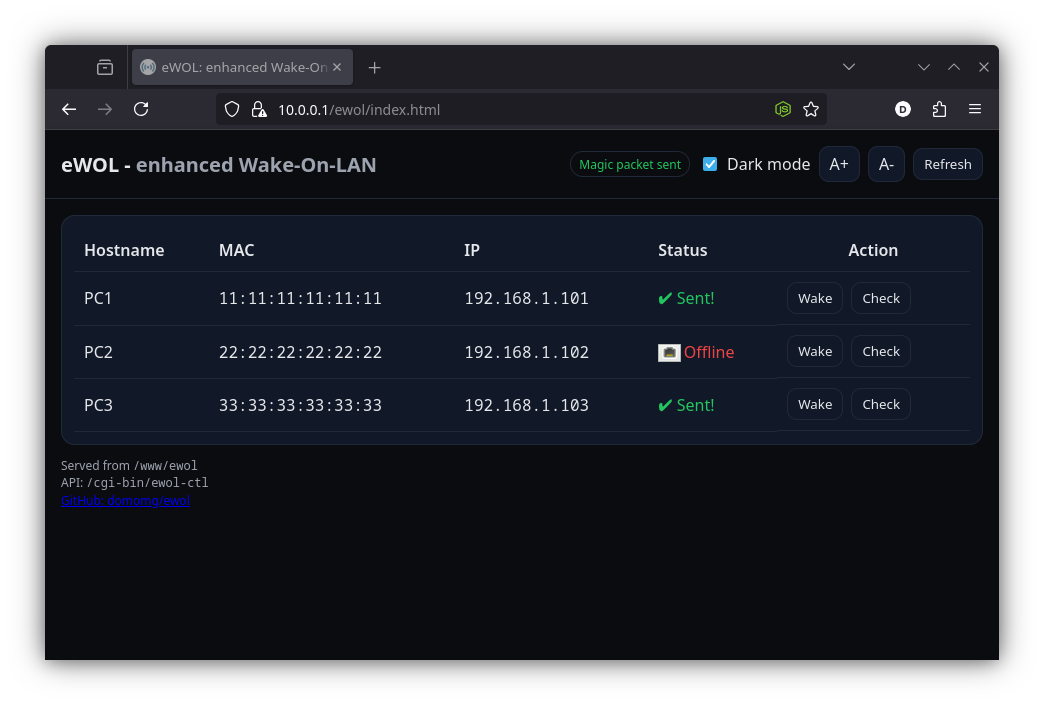Click the URL address field

tap(500, 109)
